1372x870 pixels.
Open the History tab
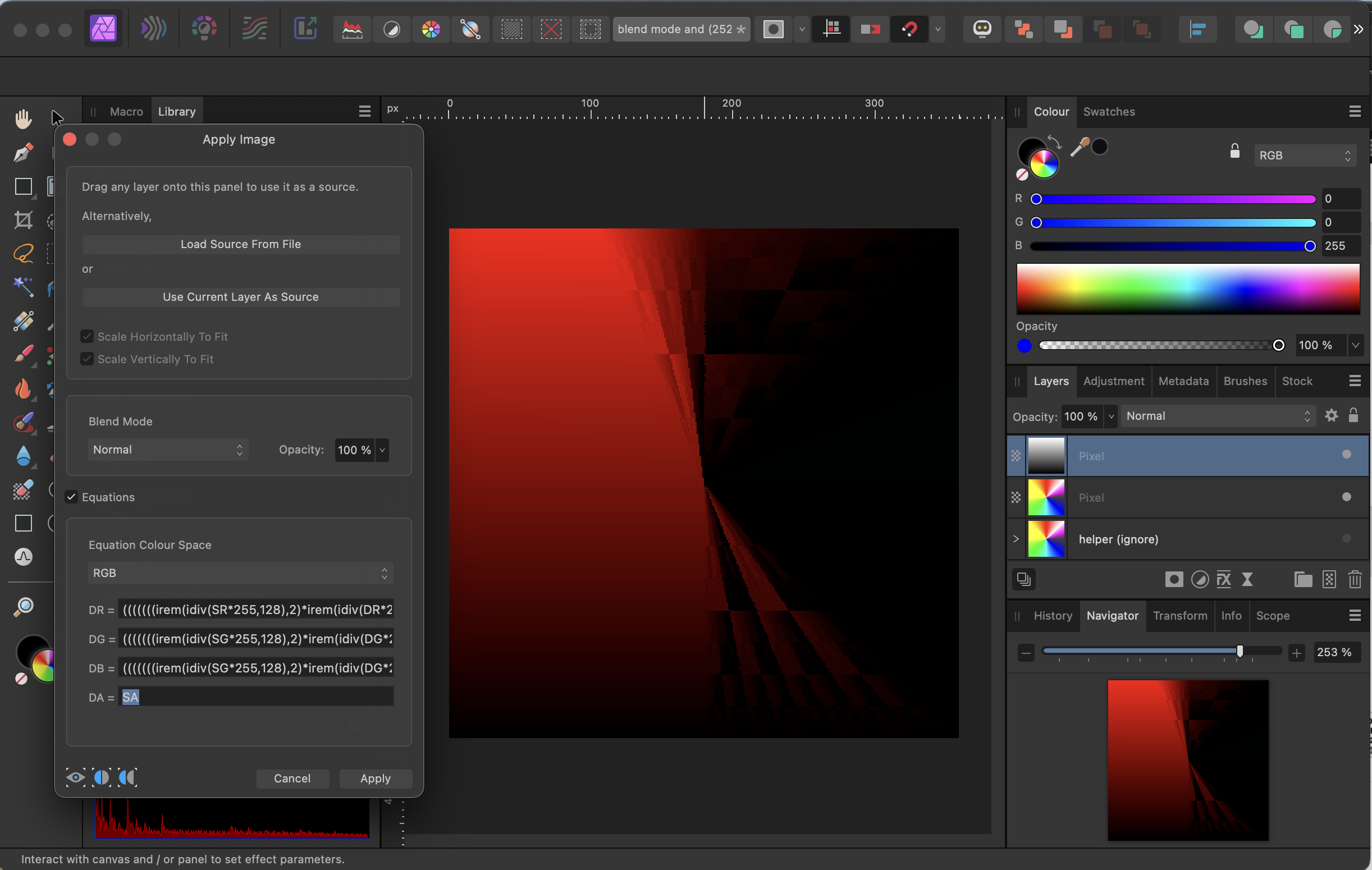(1052, 616)
